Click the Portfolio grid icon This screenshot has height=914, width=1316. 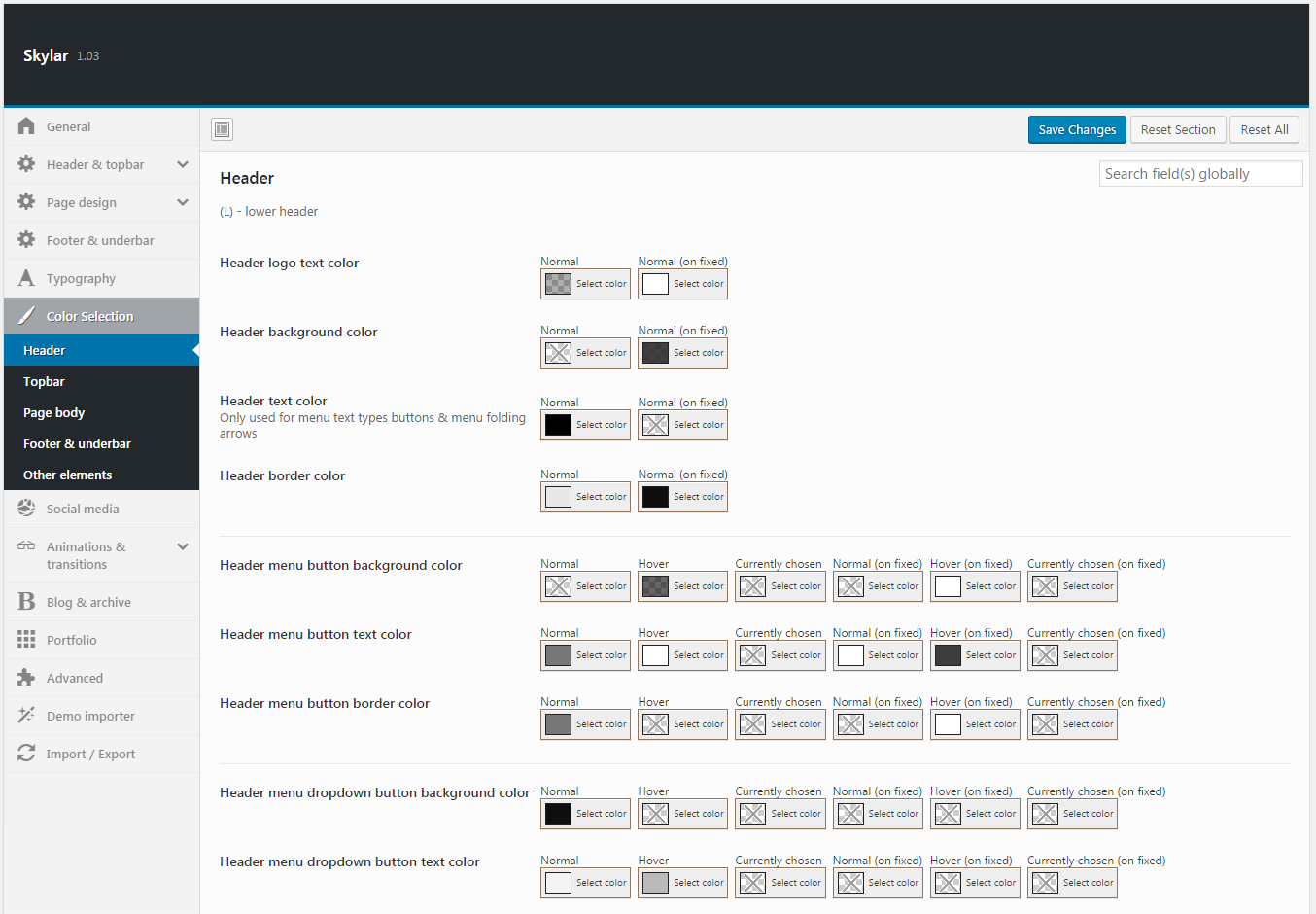click(26, 640)
